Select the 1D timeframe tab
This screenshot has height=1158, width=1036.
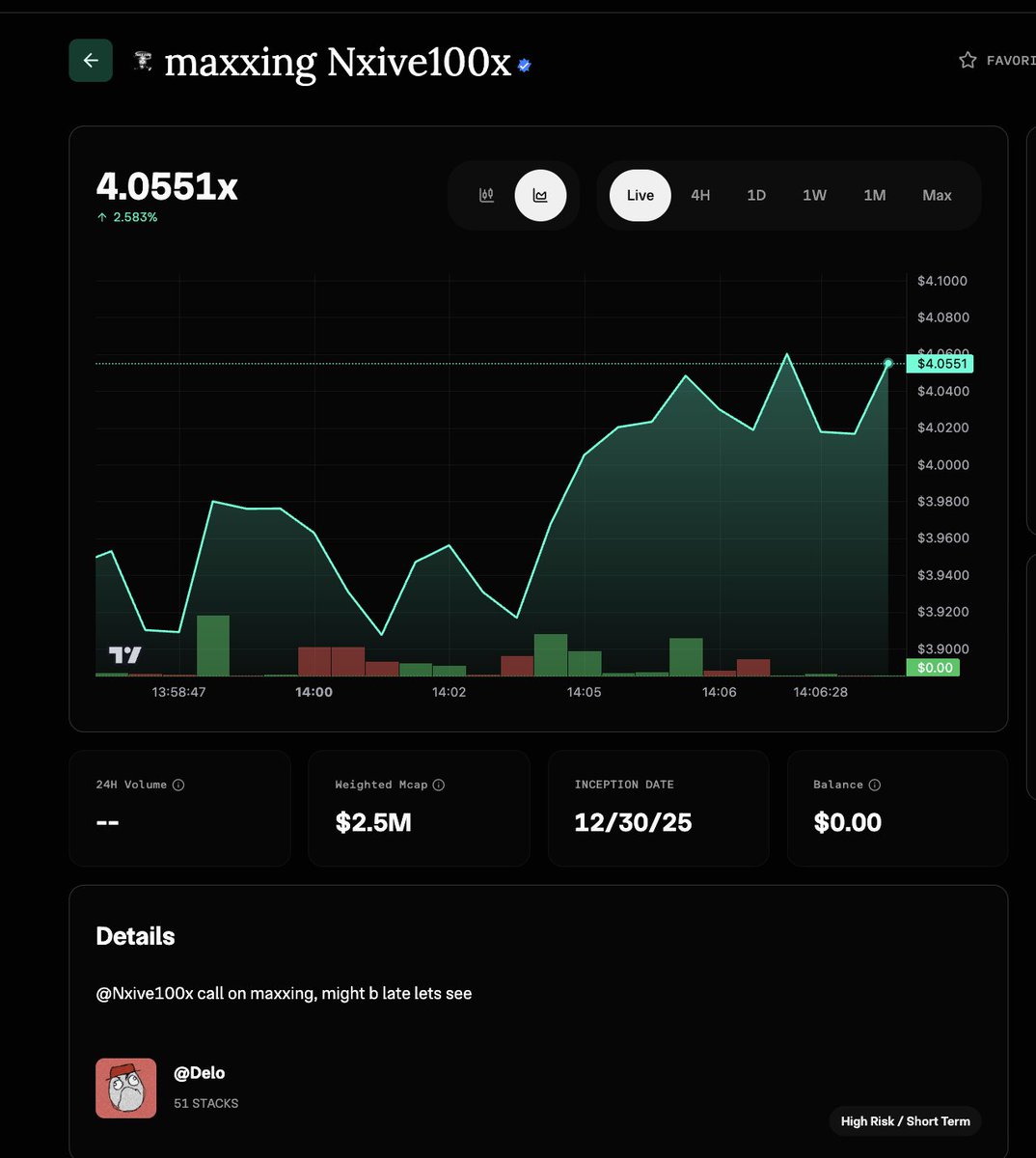tap(756, 195)
